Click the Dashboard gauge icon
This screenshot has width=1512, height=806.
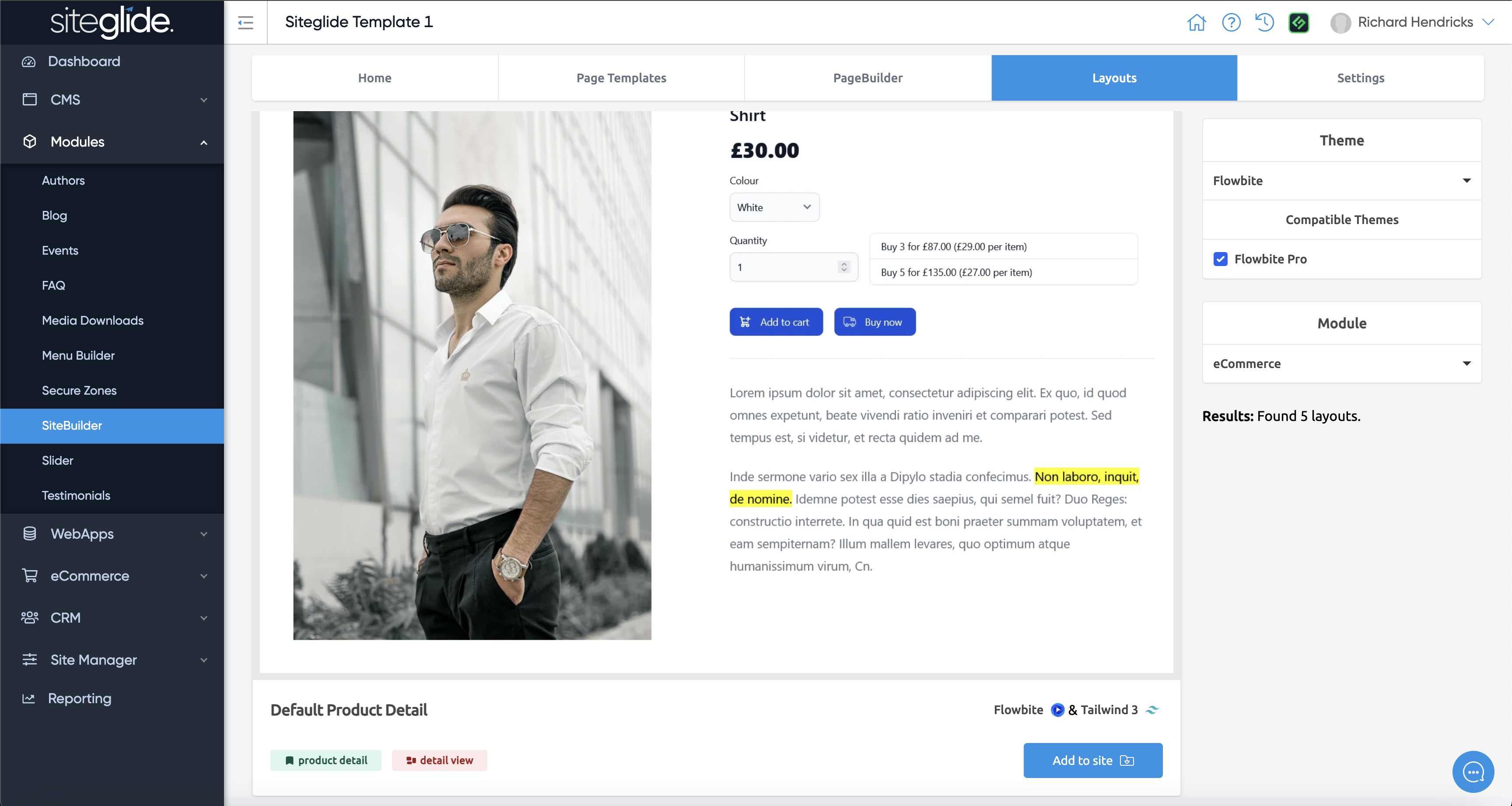pos(29,62)
